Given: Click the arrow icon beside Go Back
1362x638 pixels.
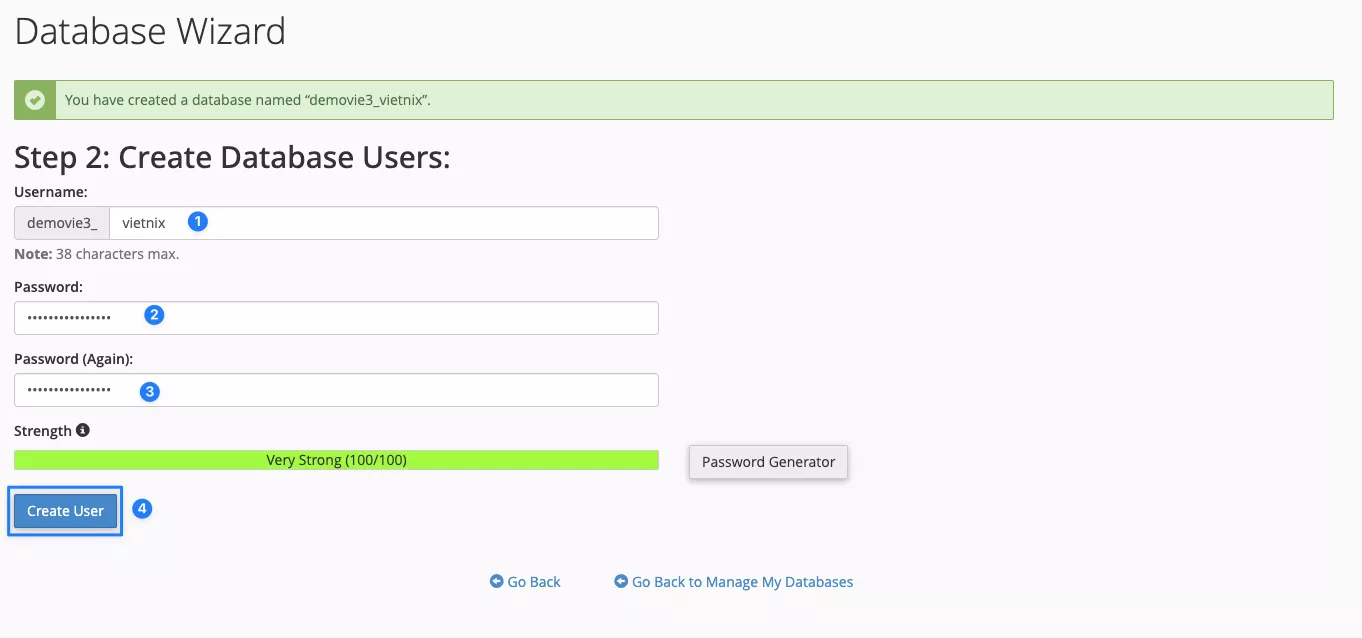Looking at the screenshot, I should (495, 581).
